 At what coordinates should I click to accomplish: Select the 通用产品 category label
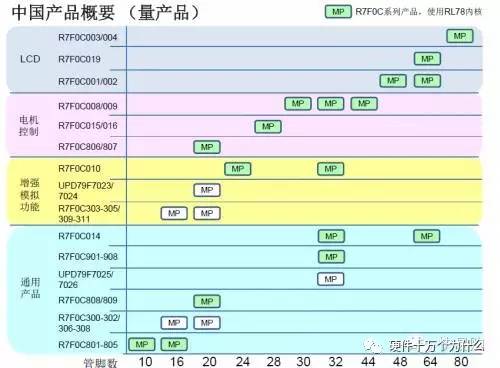click(30, 288)
